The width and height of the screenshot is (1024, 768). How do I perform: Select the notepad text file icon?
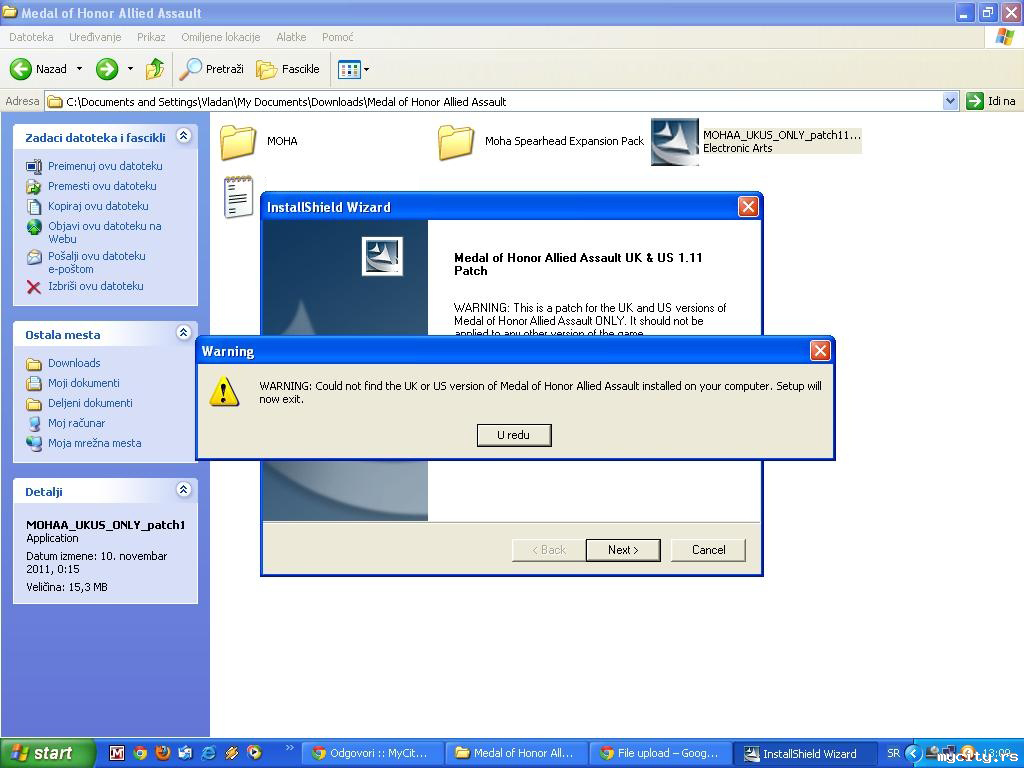tap(238, 197)
